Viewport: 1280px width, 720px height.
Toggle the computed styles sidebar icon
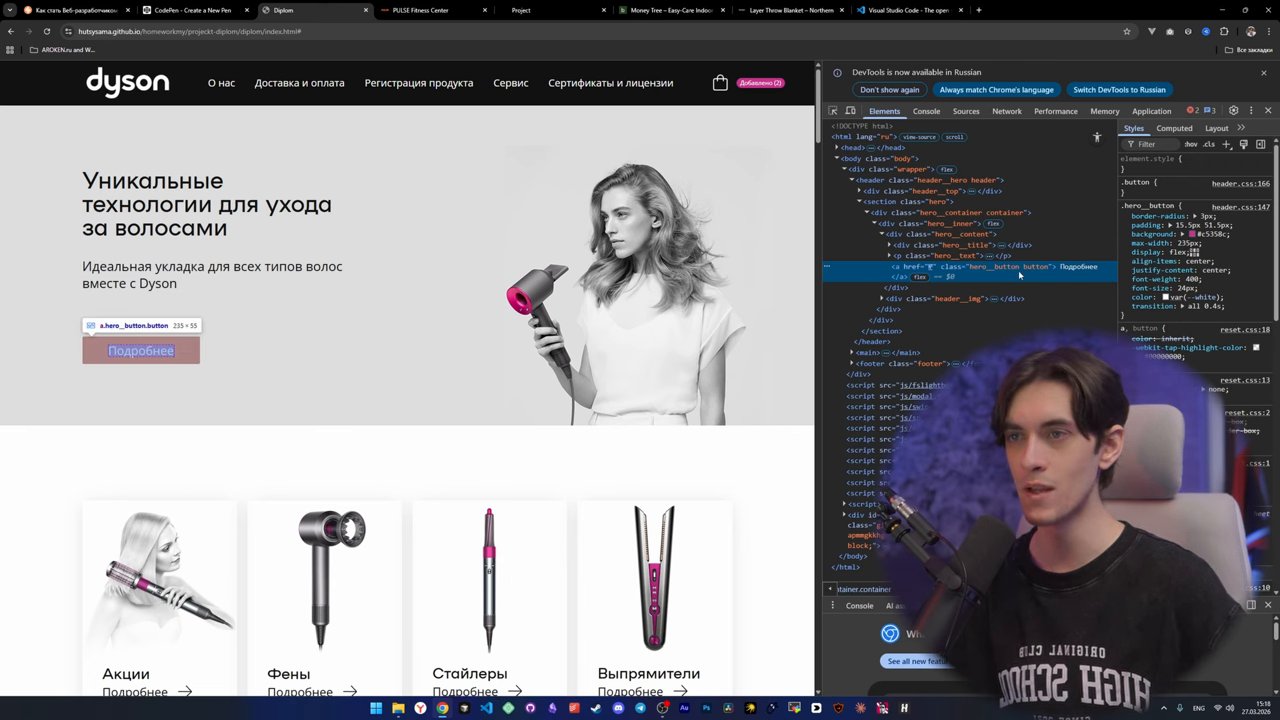click(1261, 144)
